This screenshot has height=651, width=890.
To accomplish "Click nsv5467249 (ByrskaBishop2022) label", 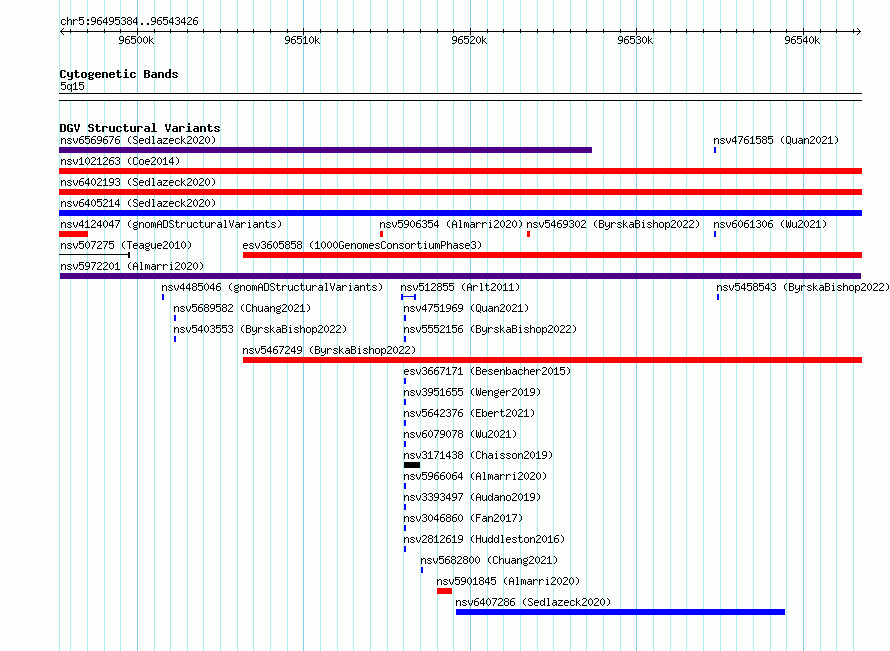I will [x=329, y=350].
